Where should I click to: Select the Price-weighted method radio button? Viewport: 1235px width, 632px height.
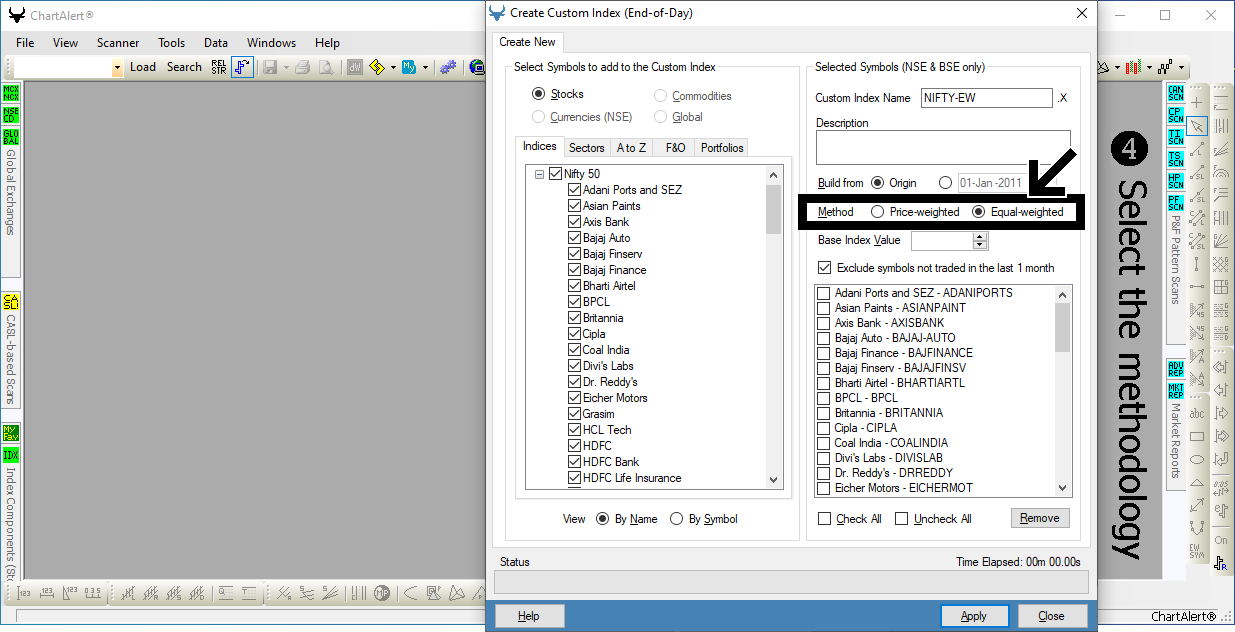(877, 212)
